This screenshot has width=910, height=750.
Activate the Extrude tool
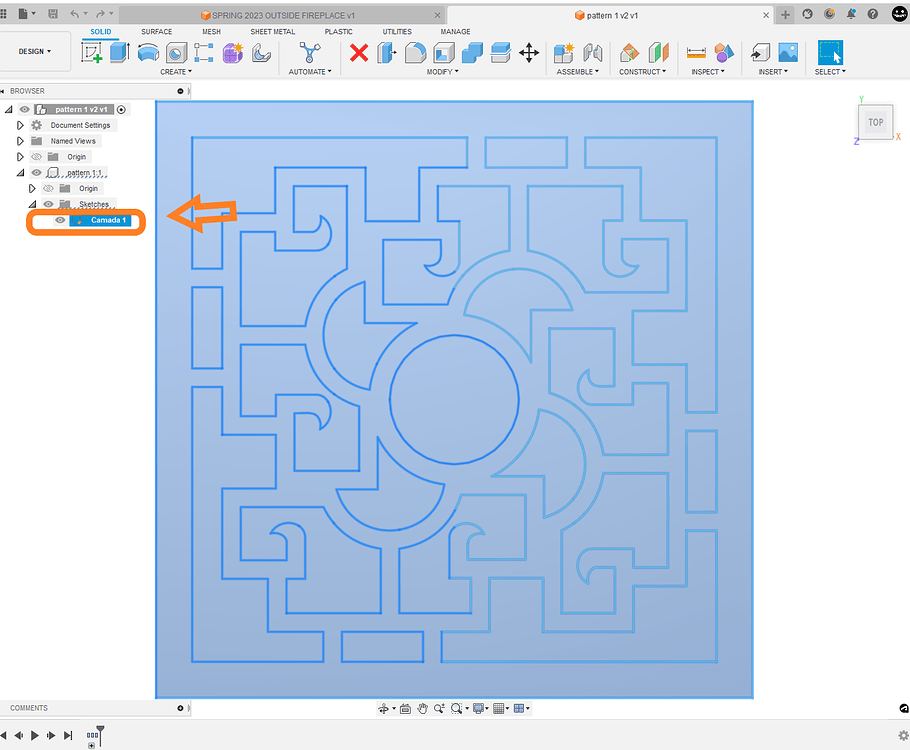click(119, 51)
